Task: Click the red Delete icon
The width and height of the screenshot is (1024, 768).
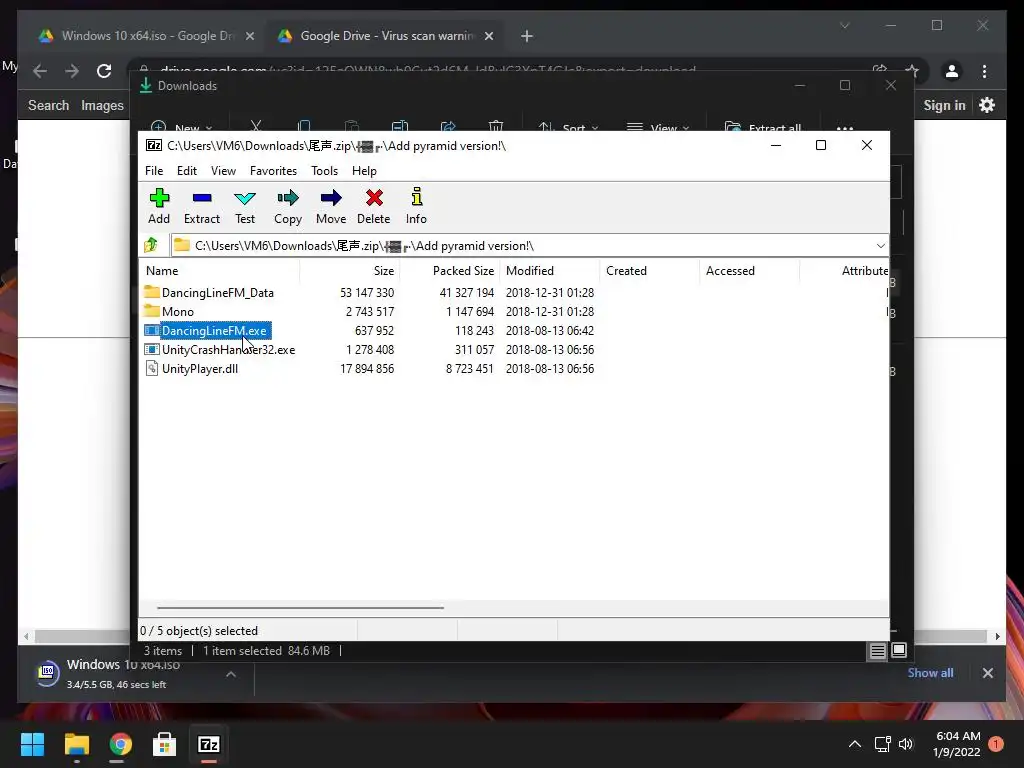Action: click(x=374, y=206)
